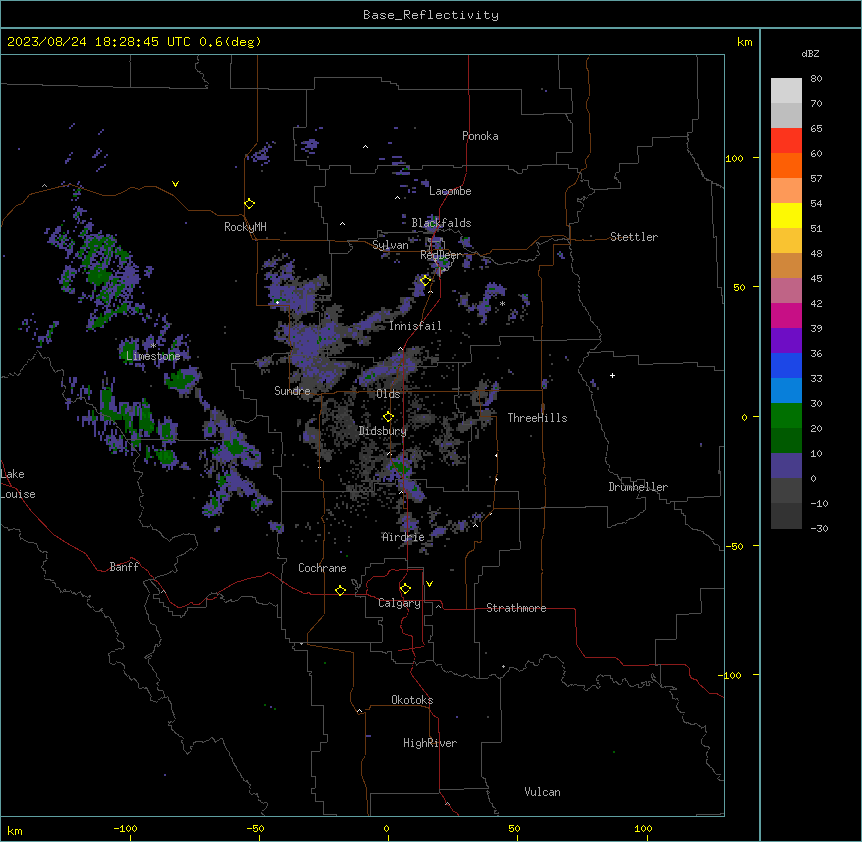Screen dimensions: 862x842
Task: Click the 45 value in dBZ legend
Action: (816, 279)
